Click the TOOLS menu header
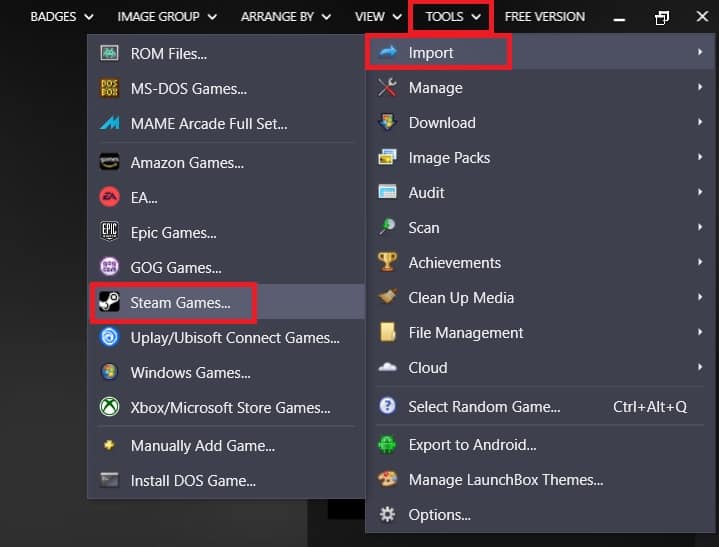 pos(452,17)
